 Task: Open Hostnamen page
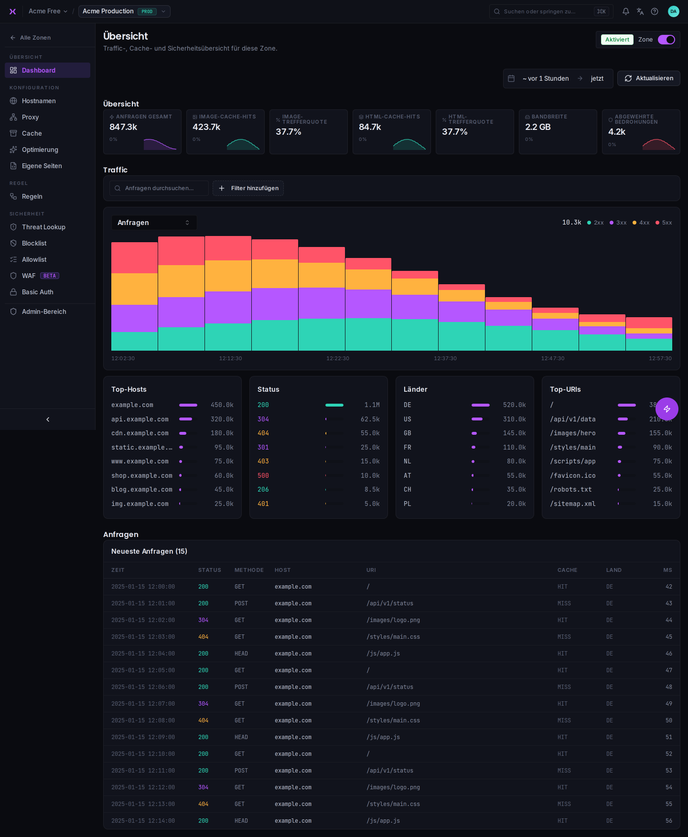[x=48, y=101]
